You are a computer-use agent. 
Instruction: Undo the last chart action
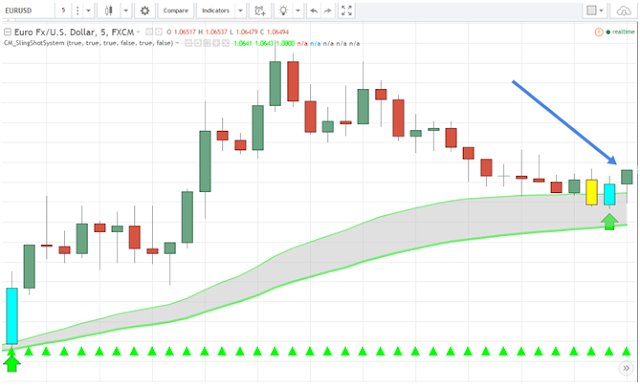pos(314,11)
